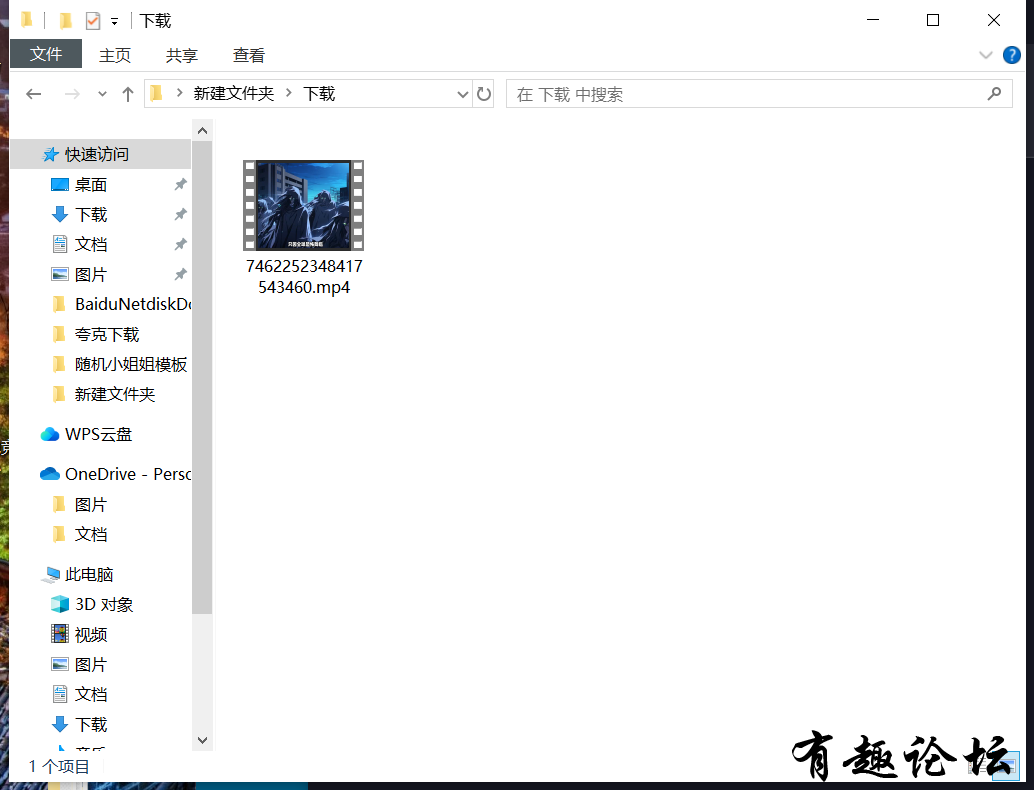Click the search magnifier icon
This screenshot has width=1034, height=790.
pyautogui.click(x=994, y=94)
